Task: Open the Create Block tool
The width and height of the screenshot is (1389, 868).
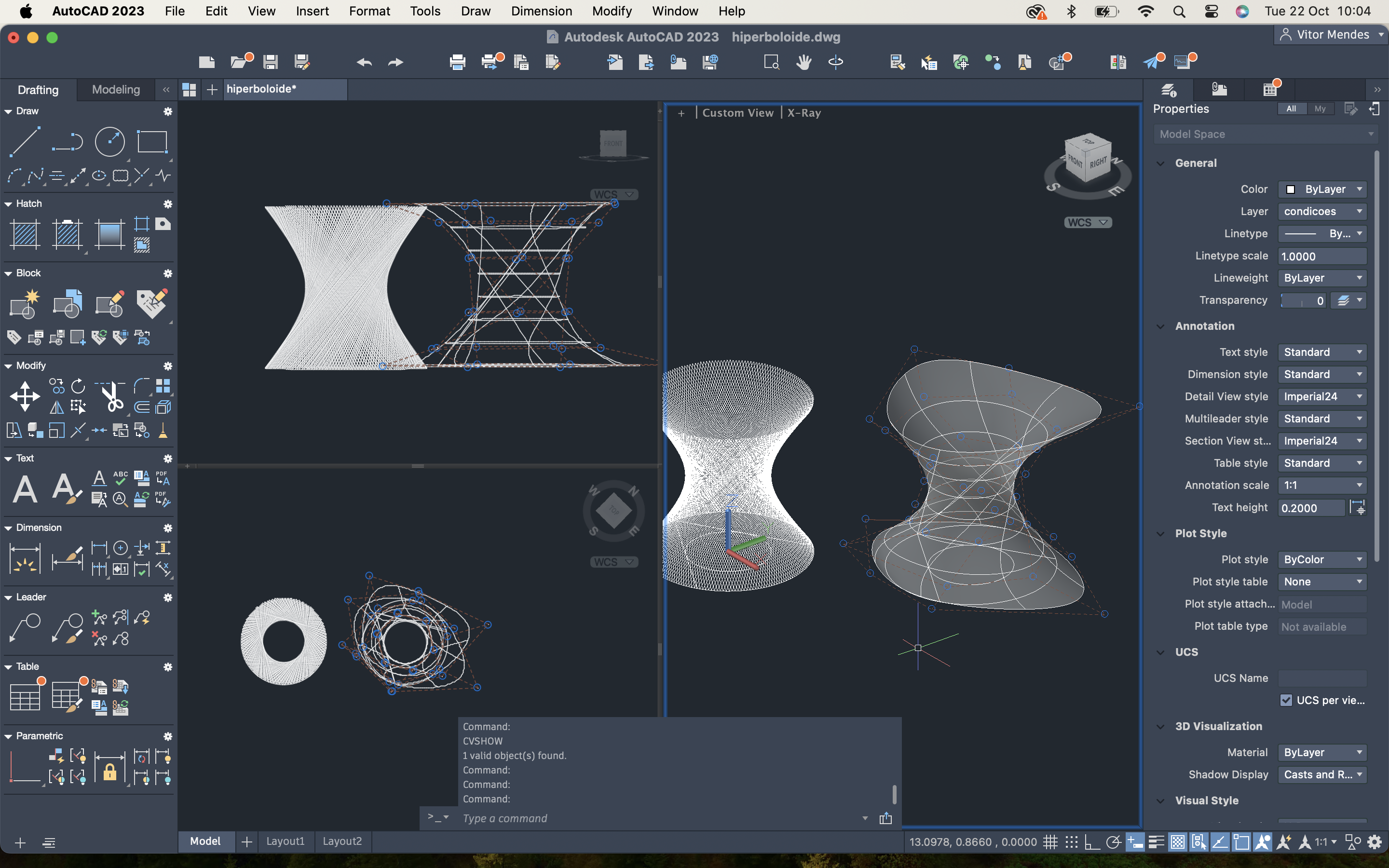Action: [25, 304]
